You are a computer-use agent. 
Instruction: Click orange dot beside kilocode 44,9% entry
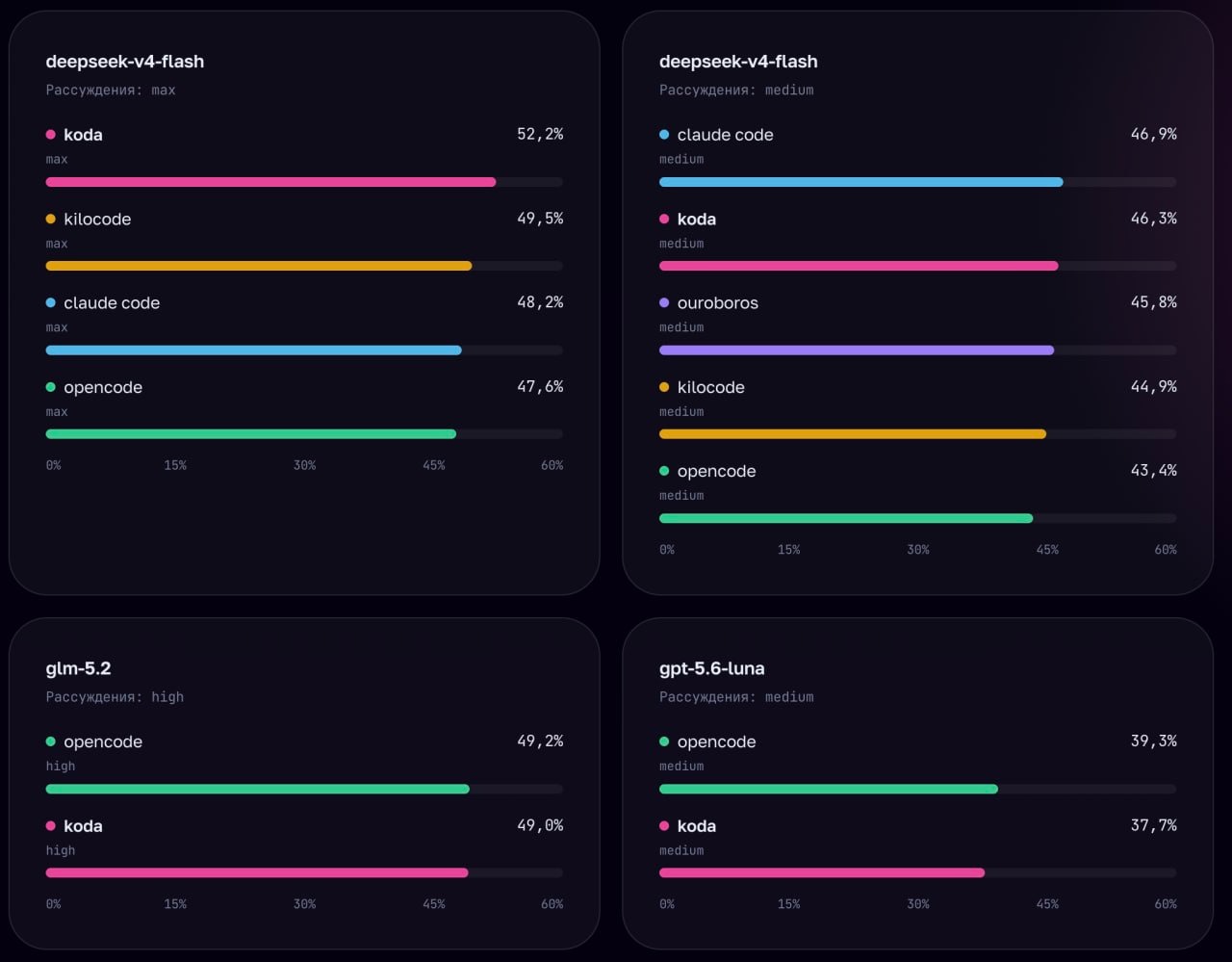[x=664, y=387]
